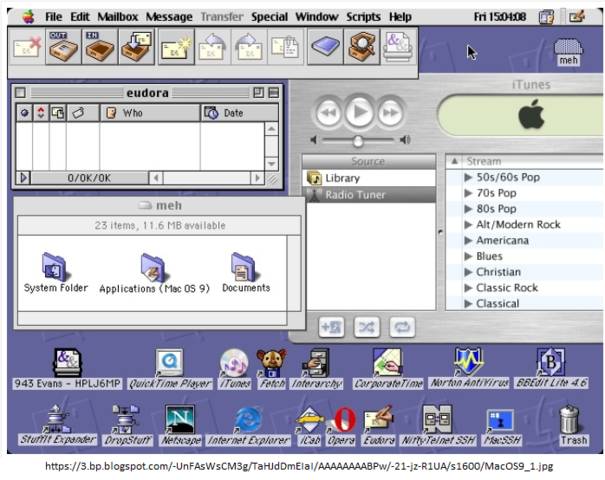Image resolution: width=605 pixels, height=480 pixels.
Task: Expand the 50s/60s Pop stream category
Action: [468, 177]
